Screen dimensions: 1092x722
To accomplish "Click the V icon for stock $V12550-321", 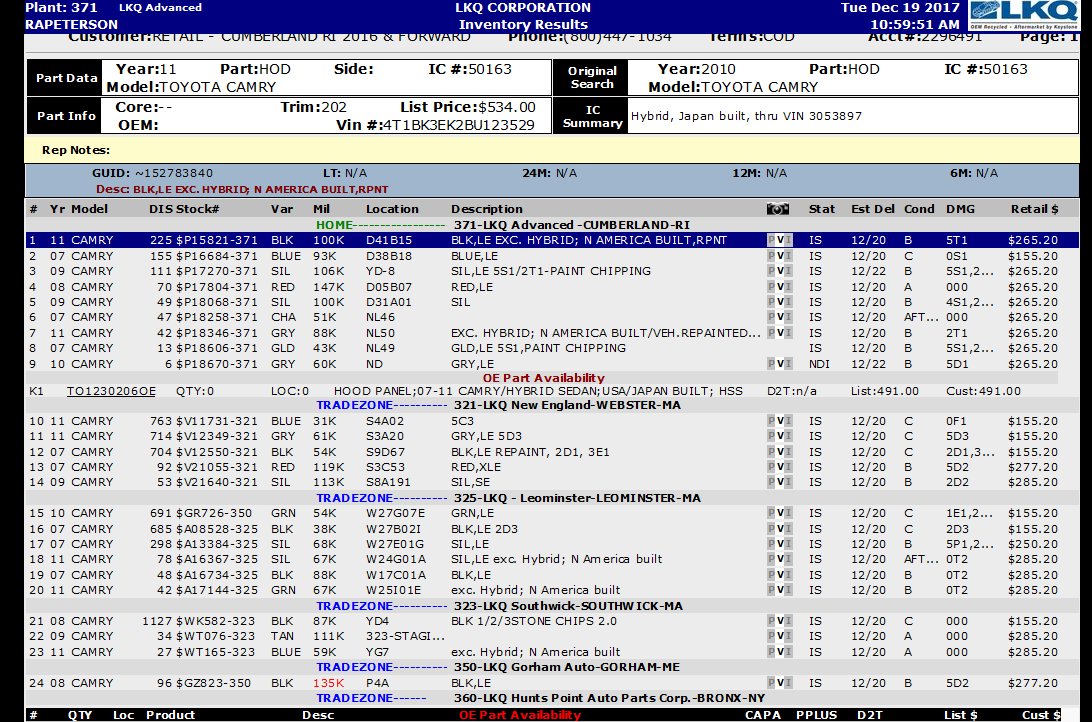I will (780, 452).
